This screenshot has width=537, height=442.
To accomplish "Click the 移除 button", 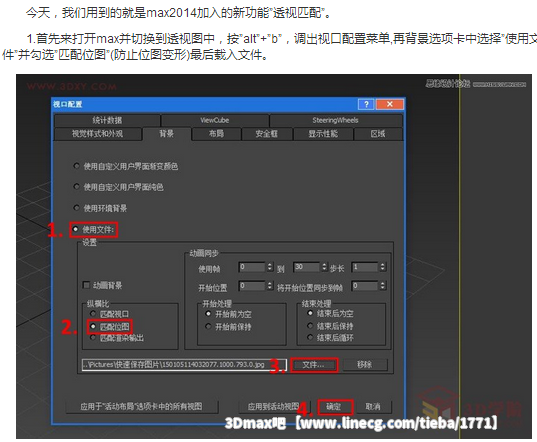I will [365, 365].
